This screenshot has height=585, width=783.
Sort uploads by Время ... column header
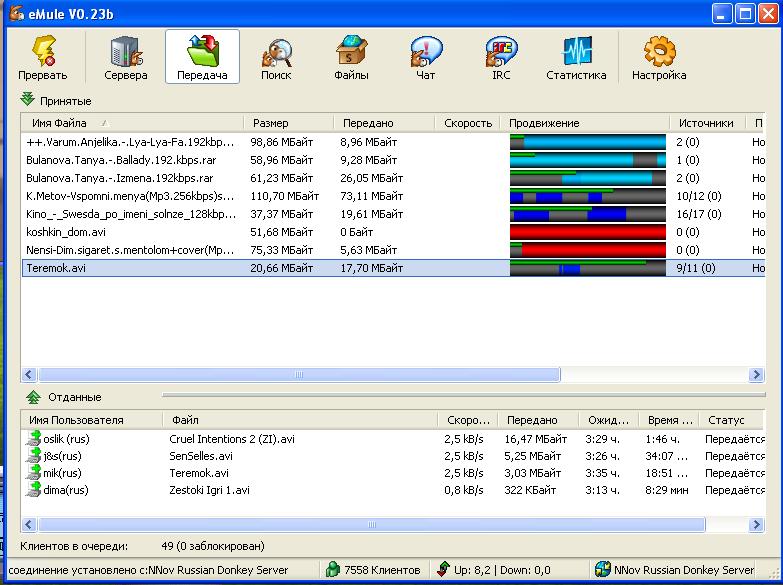(670, 420)
